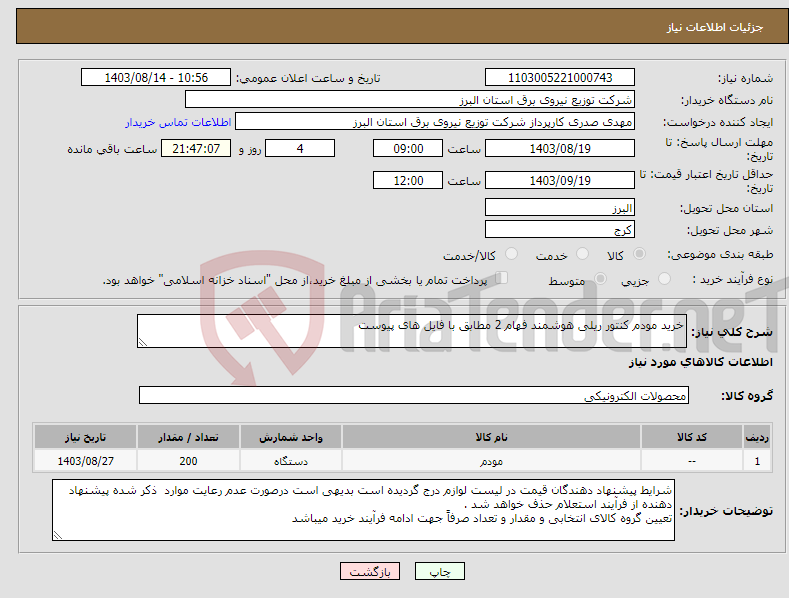
Task: Click the response deadline date 1403/08/19
Action: 560,148
